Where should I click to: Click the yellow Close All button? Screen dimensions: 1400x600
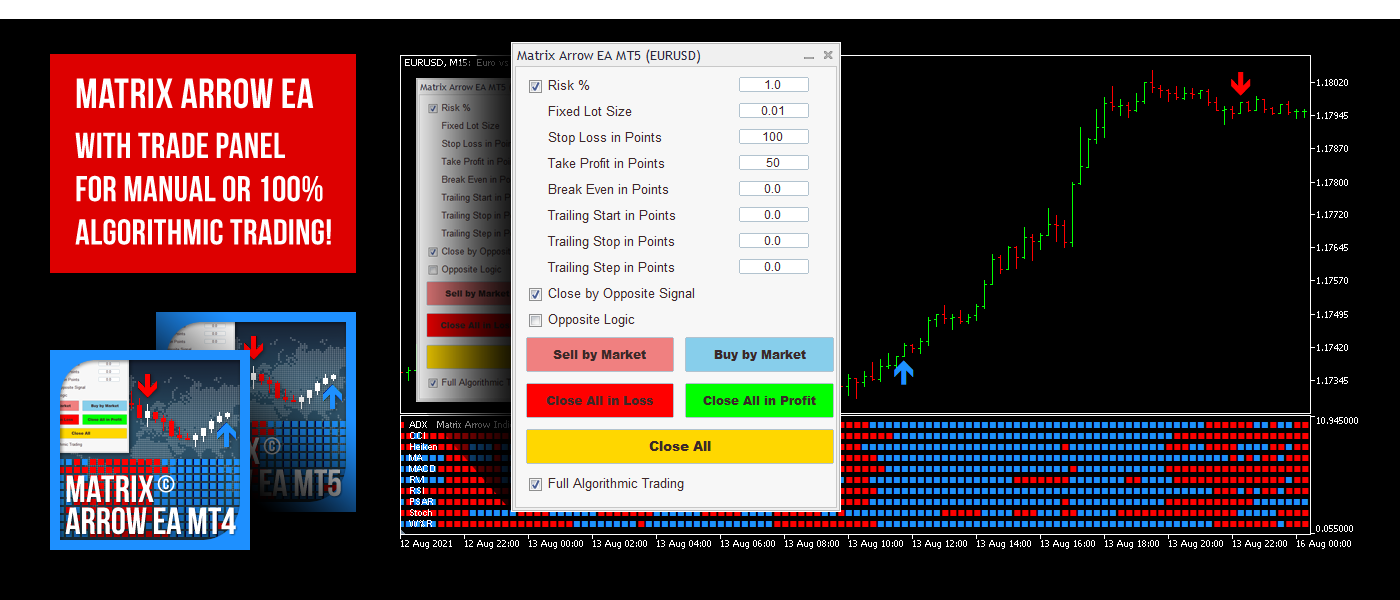[x=680, y=446]
